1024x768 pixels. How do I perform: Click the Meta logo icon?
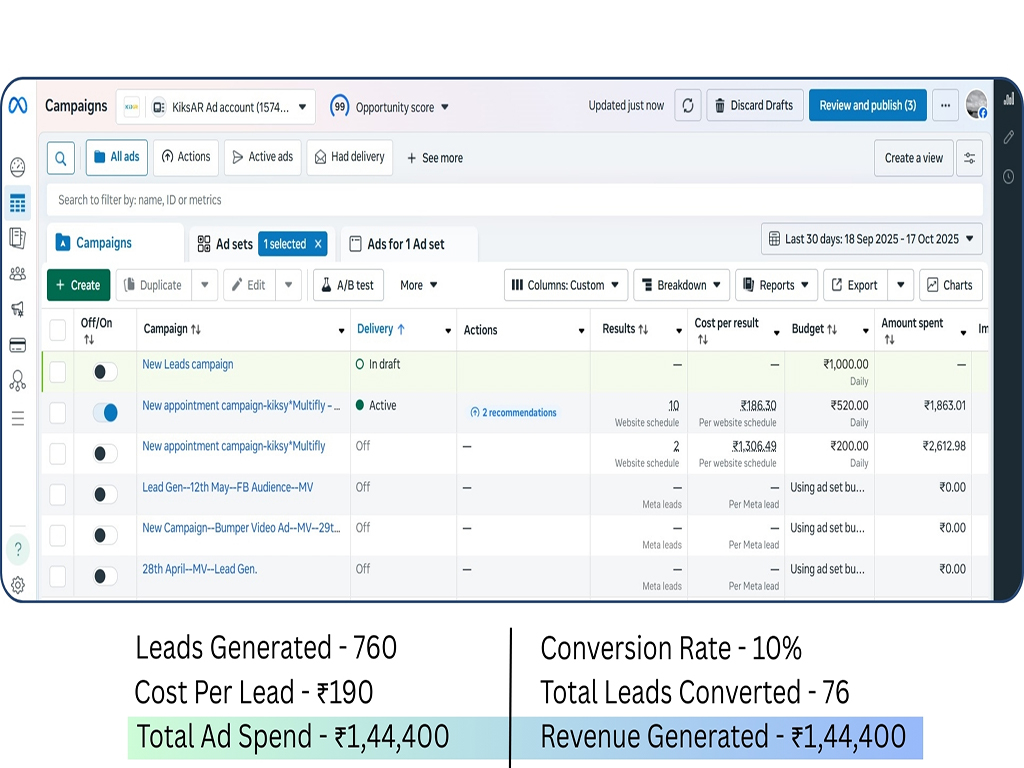coord(18,106)
